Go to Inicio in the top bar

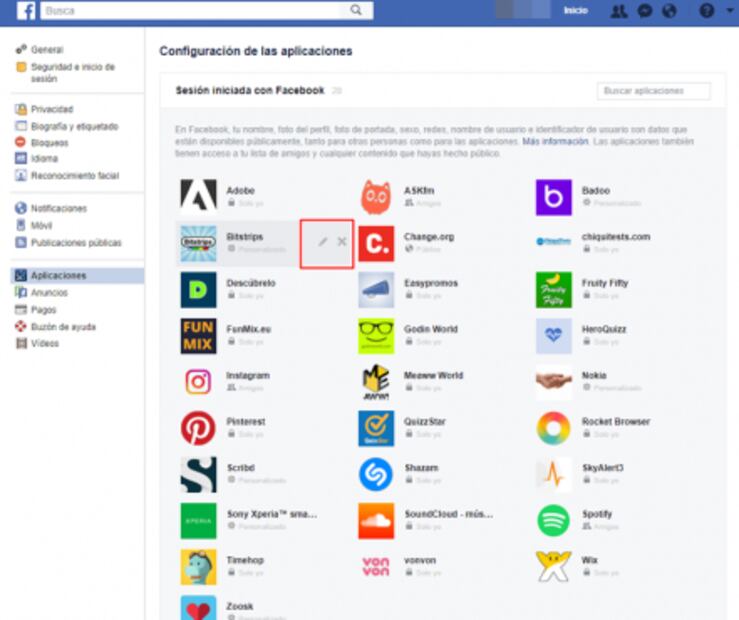click(x=575, y=11)
